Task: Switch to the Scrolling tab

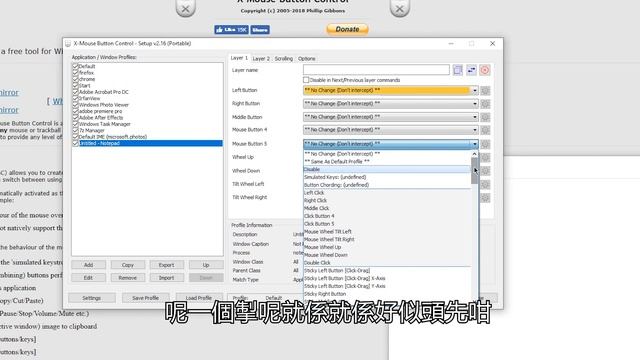Action: click(x=284, y=59)
